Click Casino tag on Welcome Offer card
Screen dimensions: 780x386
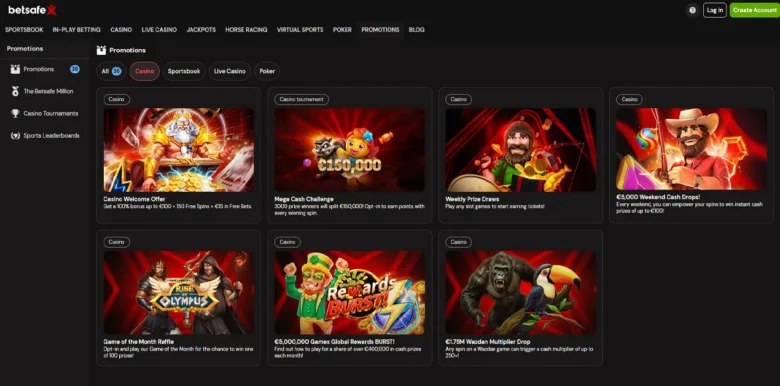[x=117, y=99]
